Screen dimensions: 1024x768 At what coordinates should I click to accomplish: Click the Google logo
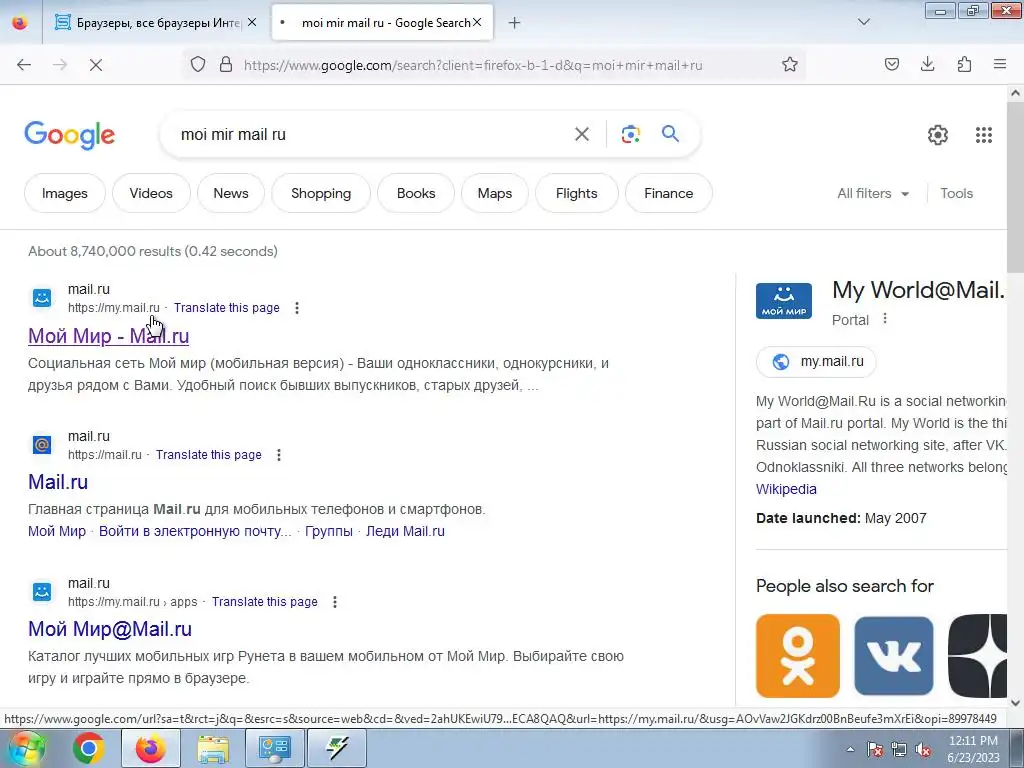tap(70, 135)
